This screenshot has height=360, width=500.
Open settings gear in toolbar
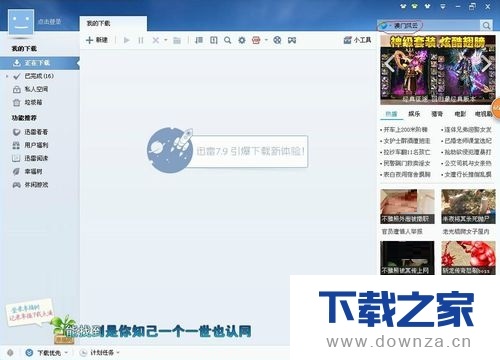pos(242,40)
